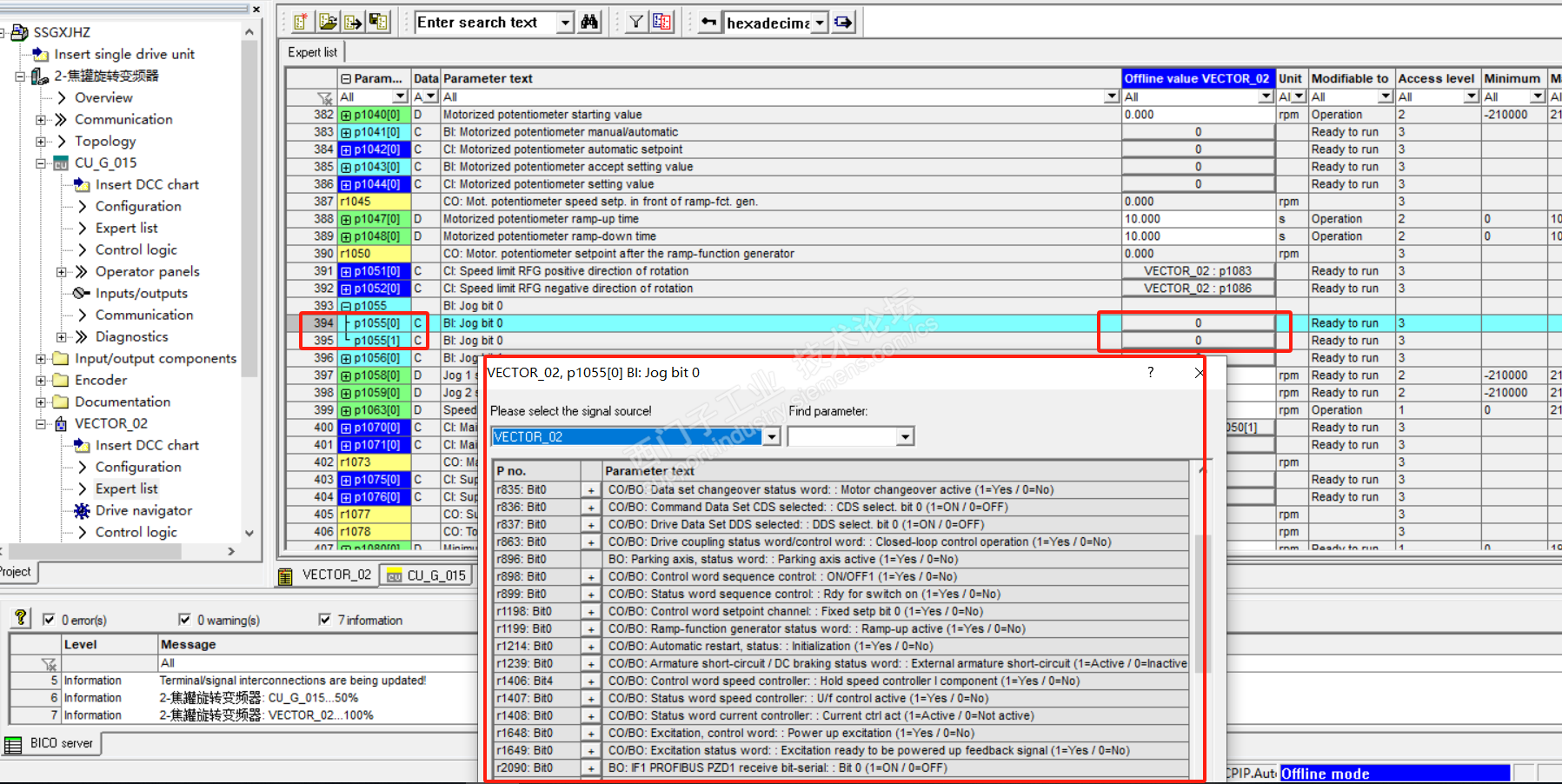Click the dialog help question mark

pyautogui.click(x=1151, y=372)
